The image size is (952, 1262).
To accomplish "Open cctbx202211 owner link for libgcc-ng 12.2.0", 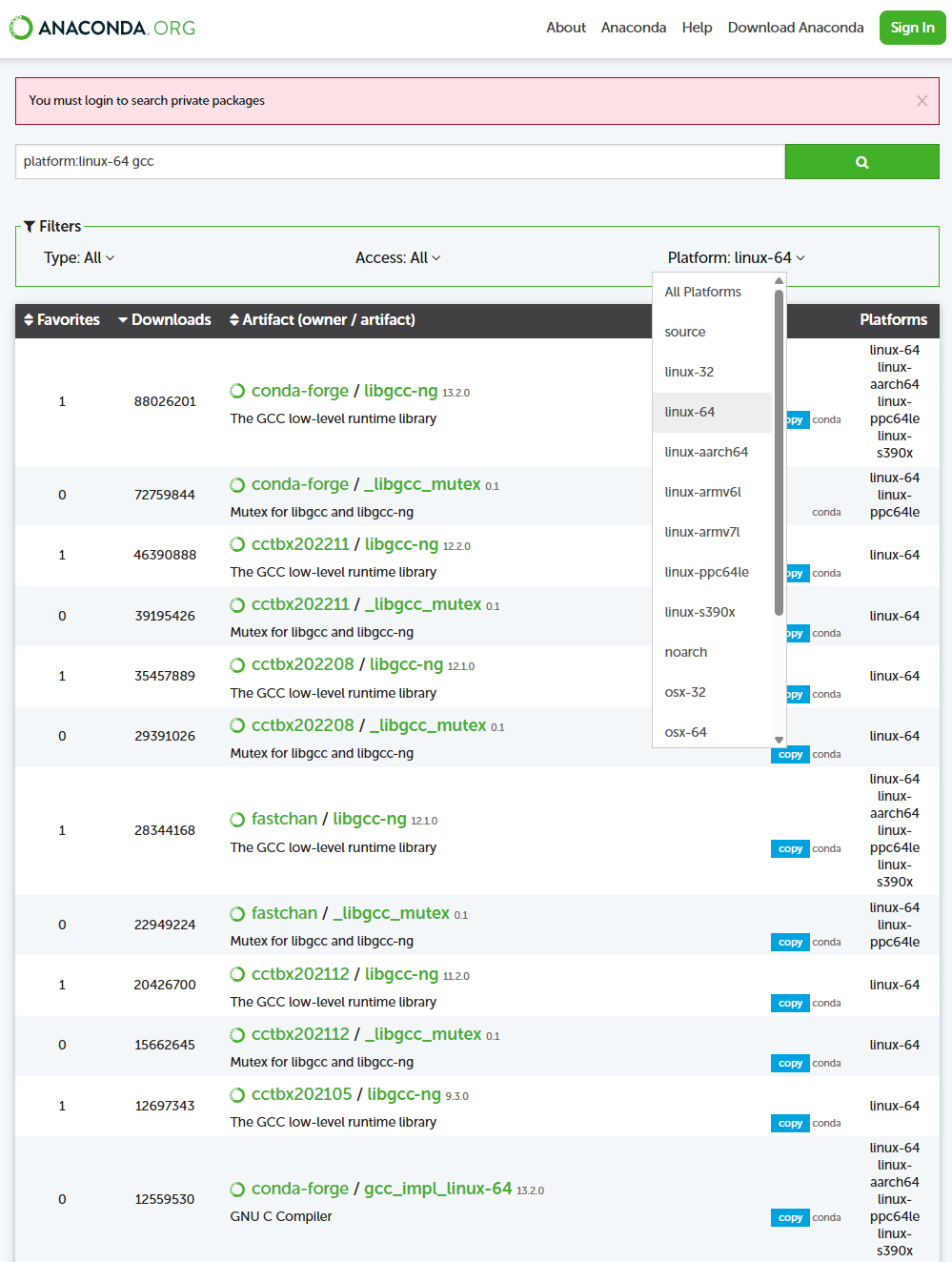I will tap(300, 544).
